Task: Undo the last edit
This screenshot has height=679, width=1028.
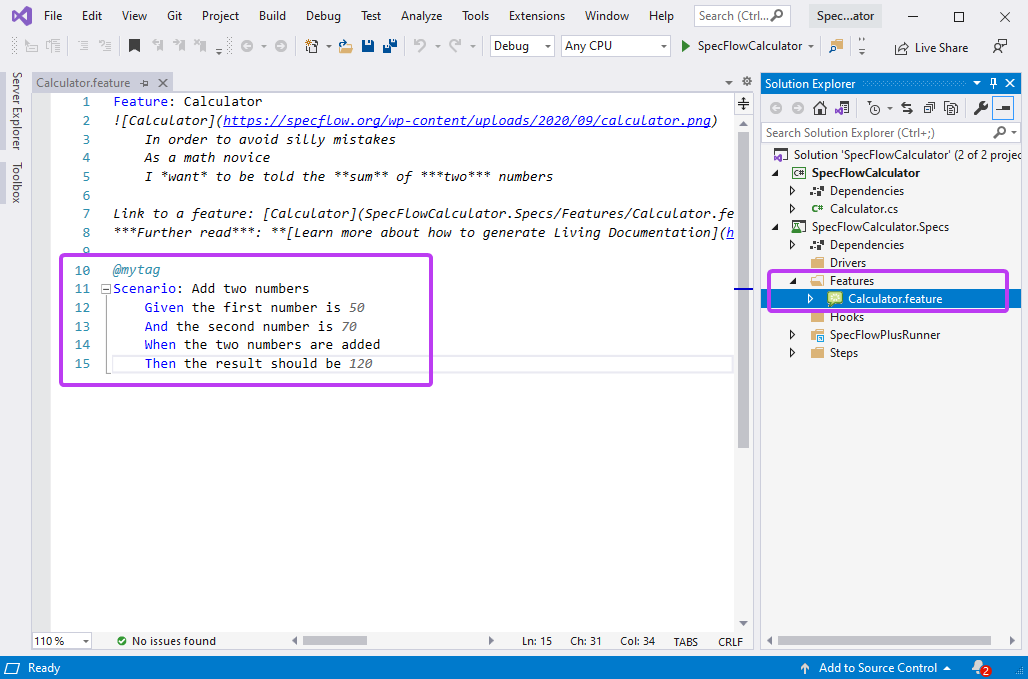Action: 420,46
